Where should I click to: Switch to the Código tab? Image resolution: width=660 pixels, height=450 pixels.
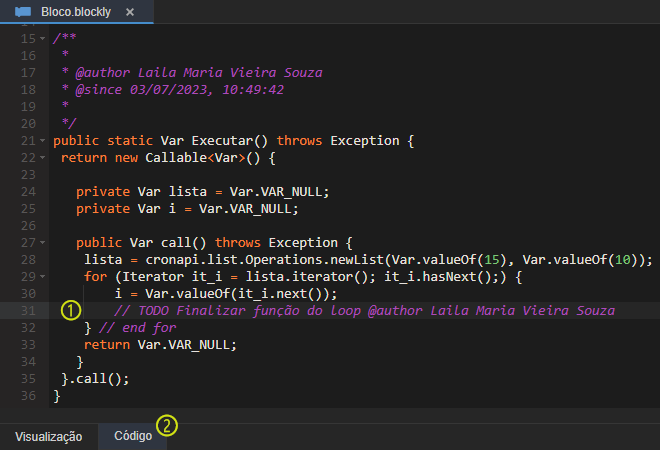click(x=133, y=436)
